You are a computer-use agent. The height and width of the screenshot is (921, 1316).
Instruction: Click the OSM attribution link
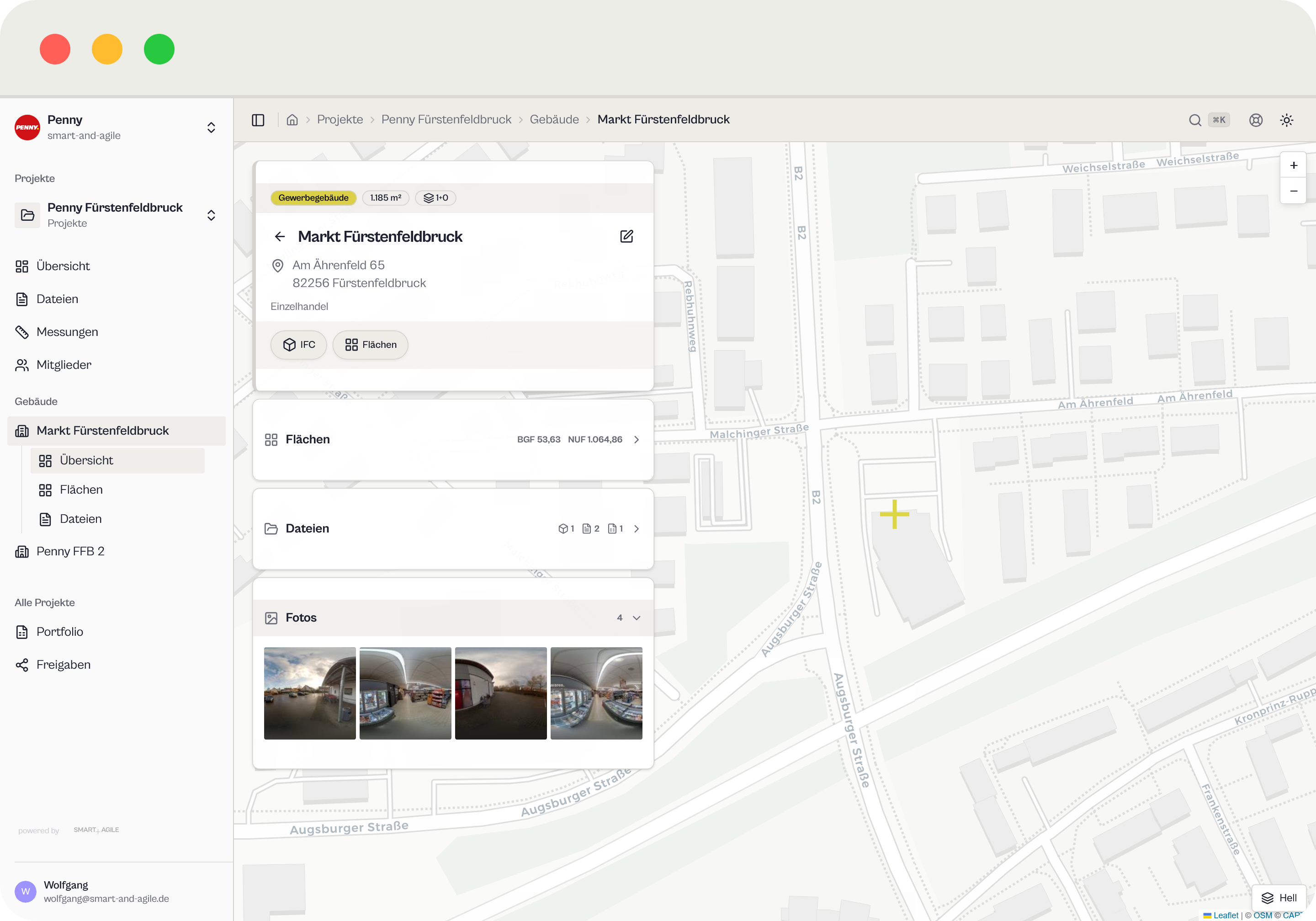pyautogui.click(x=1263, y=915)
